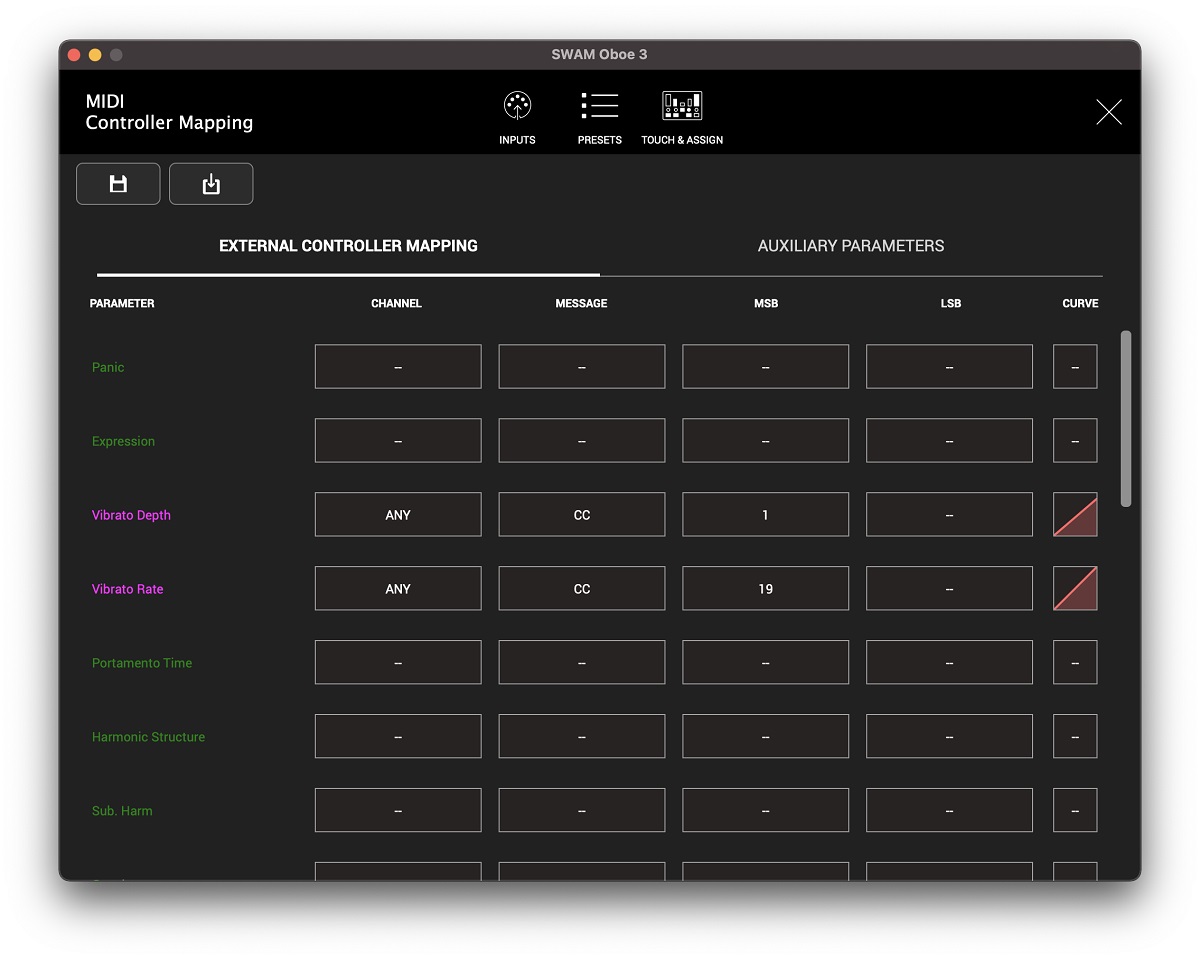Image resolution: width=1200 pixels, height=959 pixels.
Task: Open Panic channel dropdown
Action: tap(398, 367)
